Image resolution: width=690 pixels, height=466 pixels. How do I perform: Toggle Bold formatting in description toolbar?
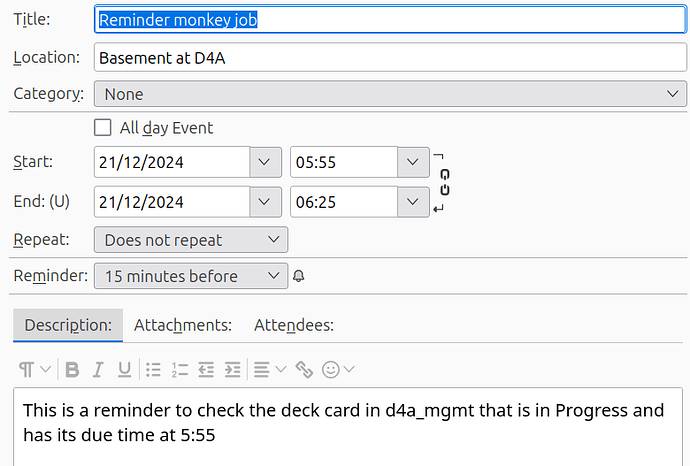[72, 369]
